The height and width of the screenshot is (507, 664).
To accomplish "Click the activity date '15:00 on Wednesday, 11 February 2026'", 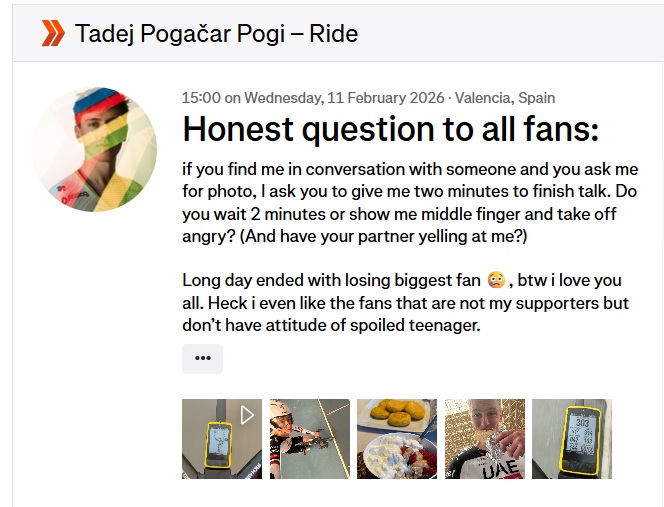I will [x=313, y=98].
